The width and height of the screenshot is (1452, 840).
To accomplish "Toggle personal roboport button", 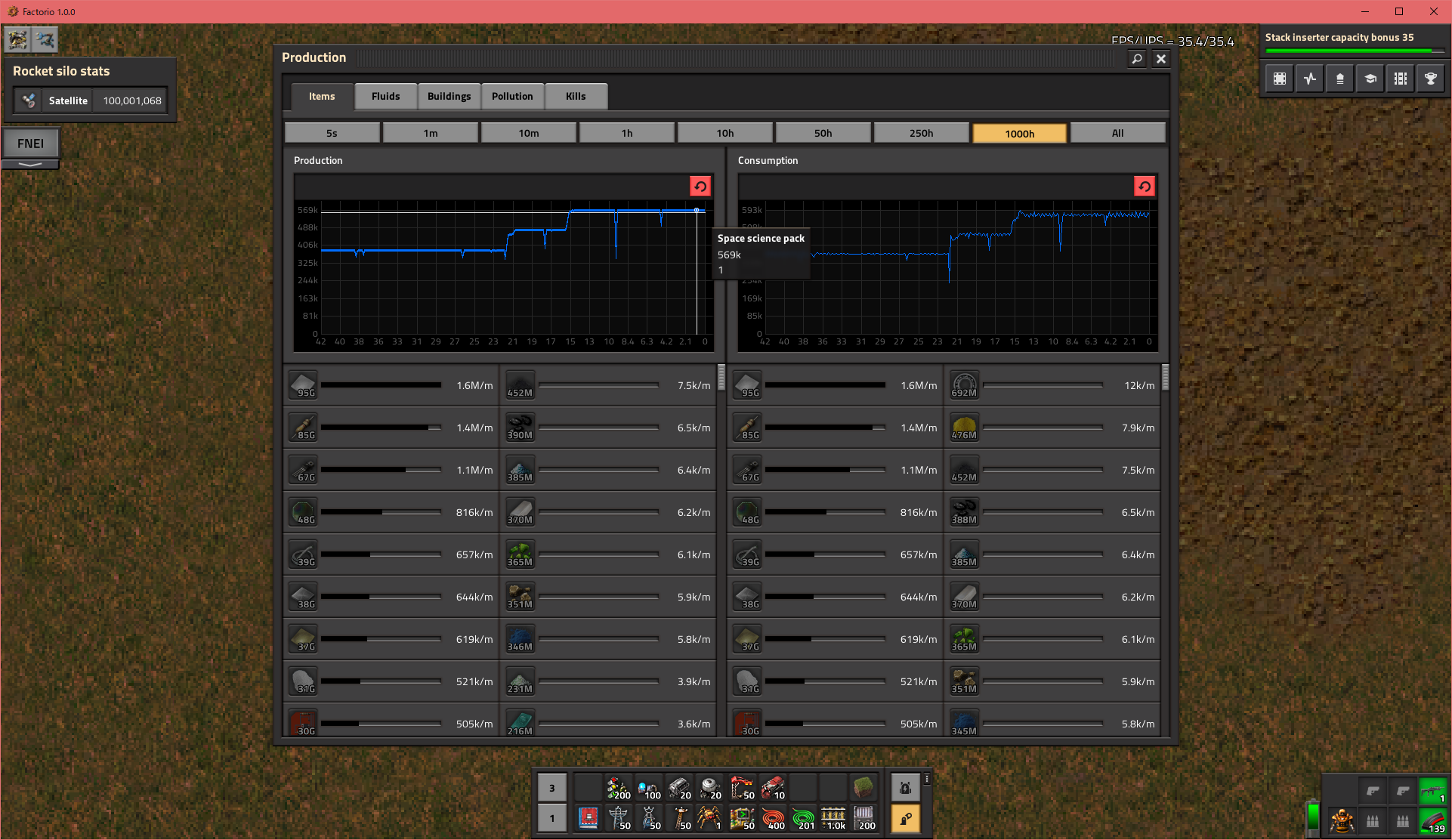I will (x=905, y=788).
